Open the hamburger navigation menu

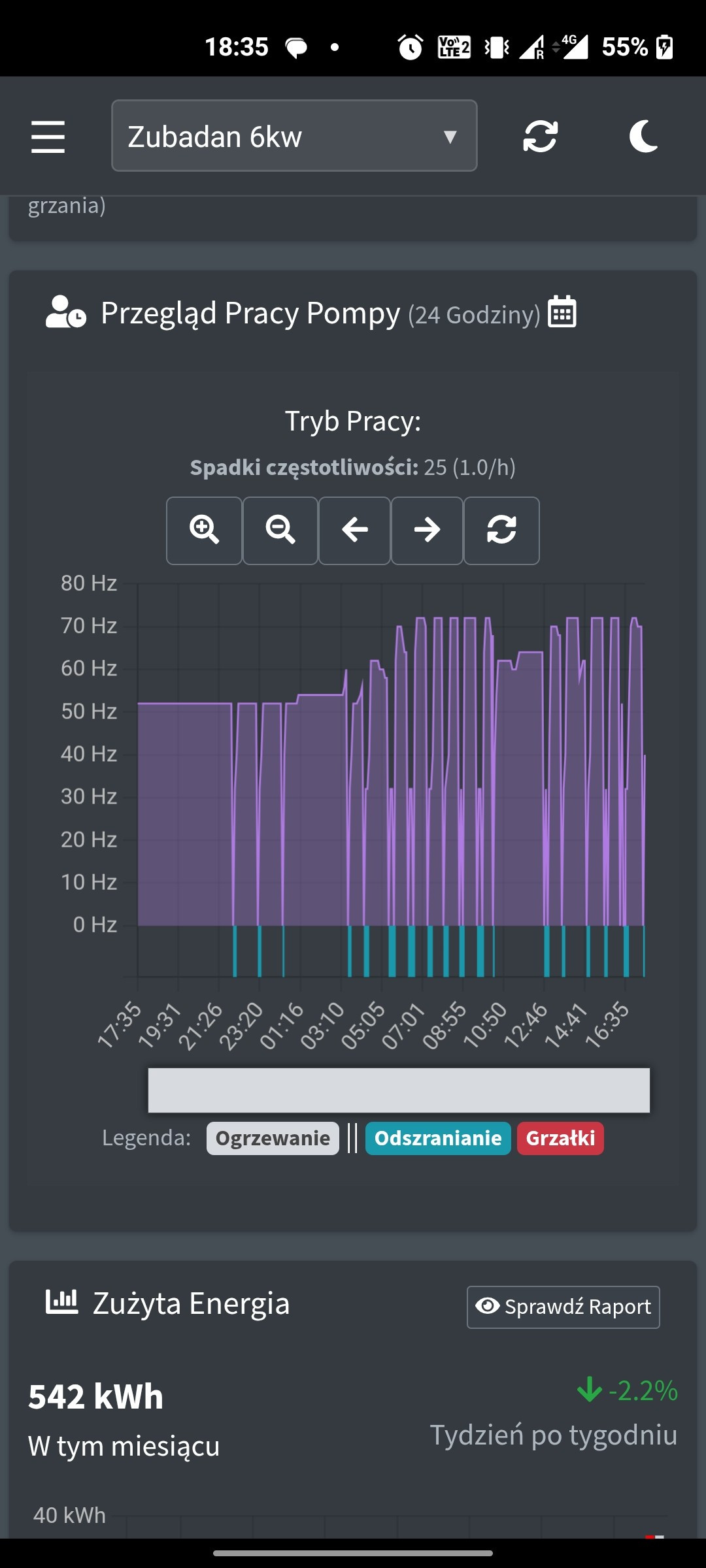pyautogui.click(x=48, y=137)
